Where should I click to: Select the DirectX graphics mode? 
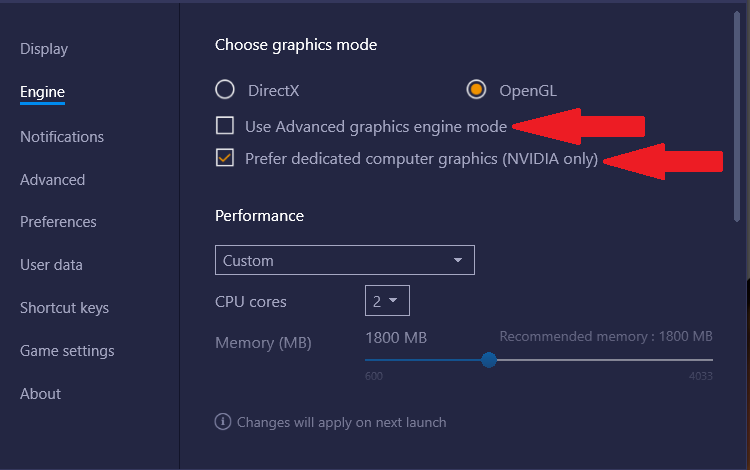tap(225, 89)
